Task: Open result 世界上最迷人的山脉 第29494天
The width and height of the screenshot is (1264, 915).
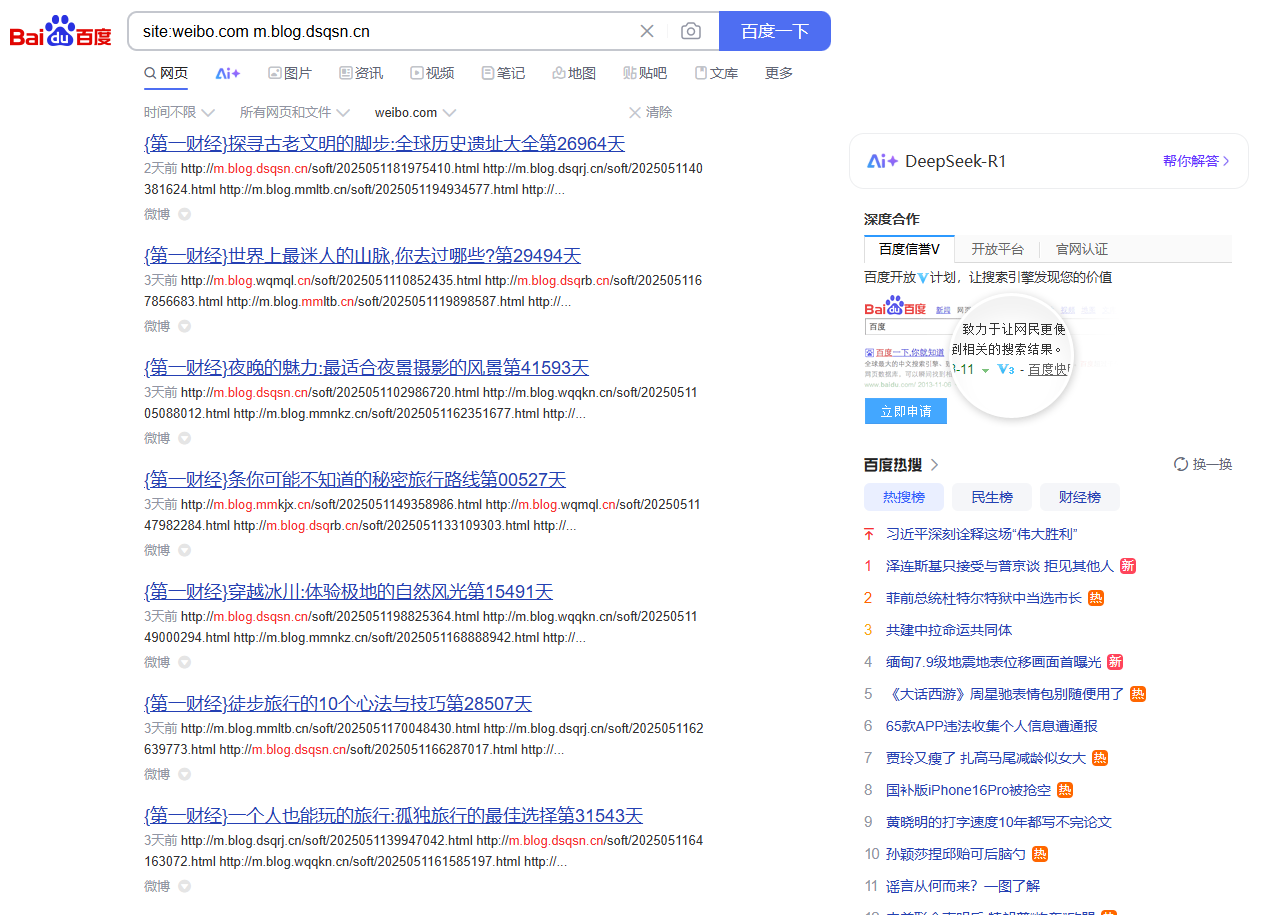Action: [x=362, y=255]
